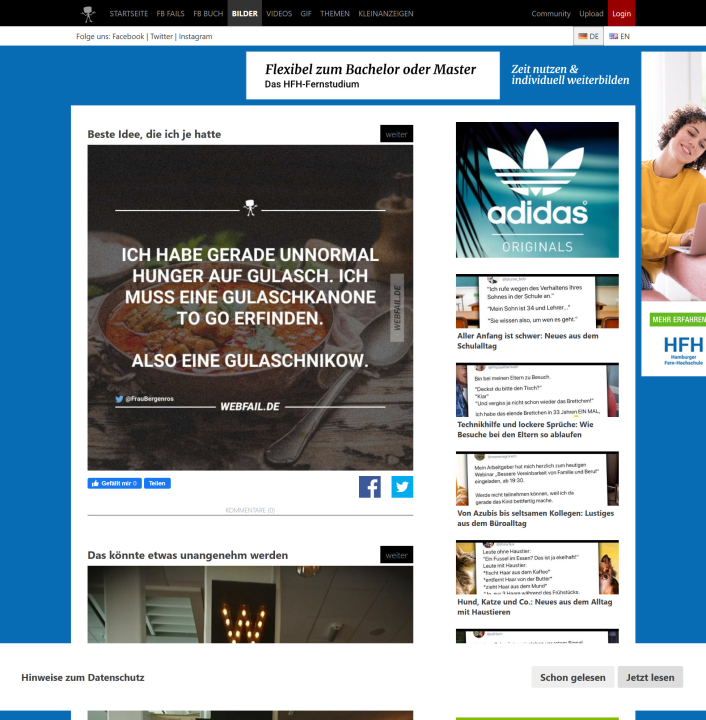The image size is (706, 720).
Task: Open the GIF section
Action: click(x=306, y=14)
